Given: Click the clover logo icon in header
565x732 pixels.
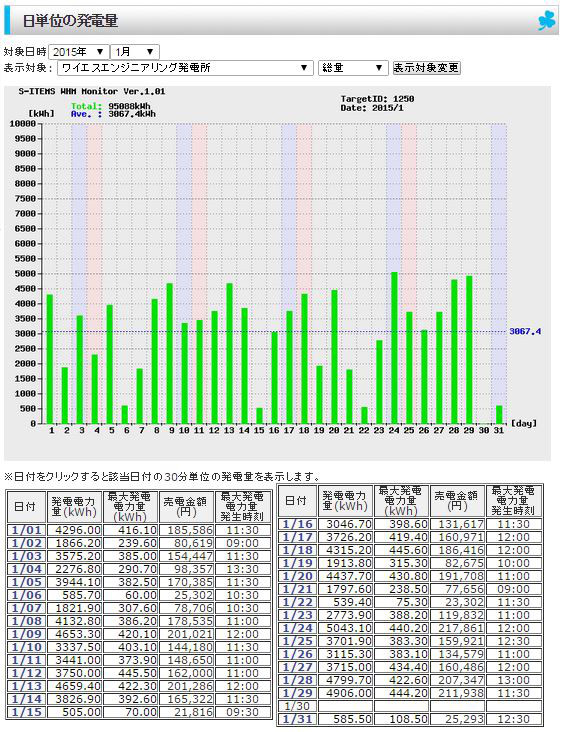Looking at the screenshot, I should (x=546, y=21).
